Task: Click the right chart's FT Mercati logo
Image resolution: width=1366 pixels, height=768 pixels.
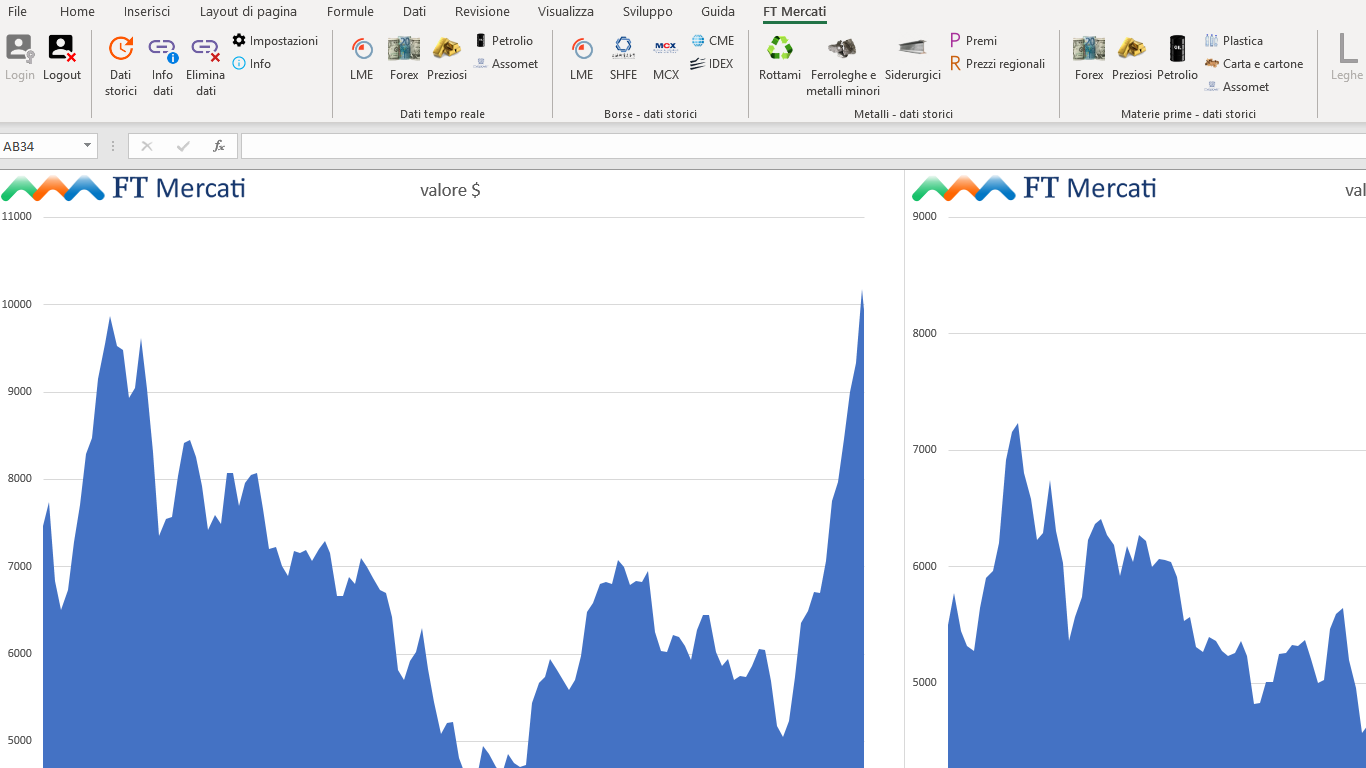Action: (1035, 188)
